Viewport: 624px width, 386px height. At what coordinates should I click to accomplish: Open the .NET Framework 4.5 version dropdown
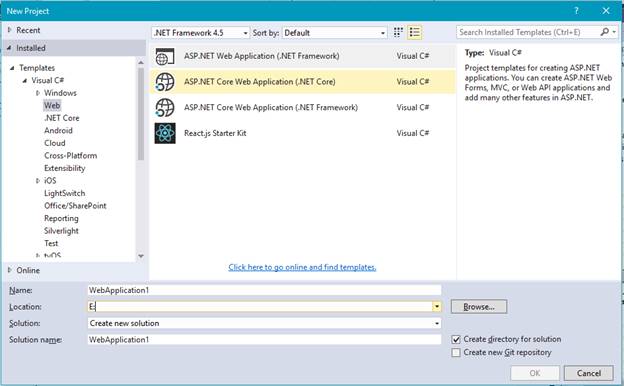(x=201, y=33)
